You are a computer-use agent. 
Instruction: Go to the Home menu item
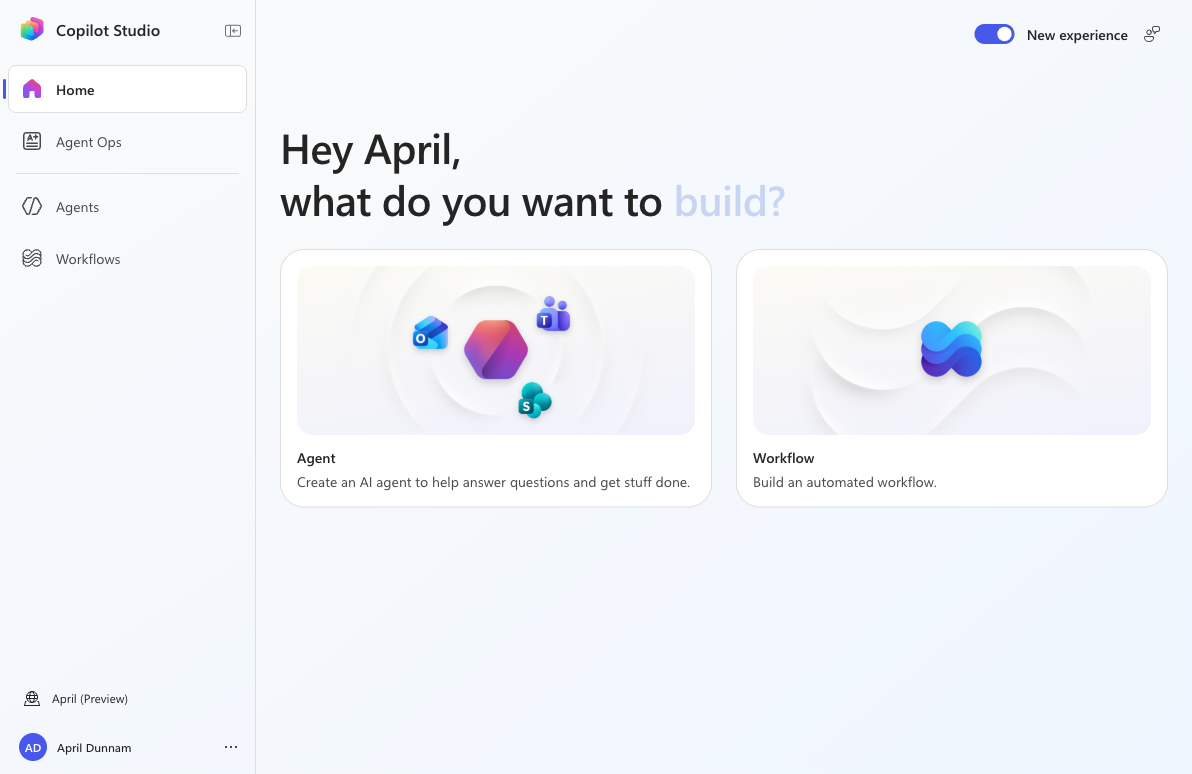pyautogui.click(x=128, y=89)
